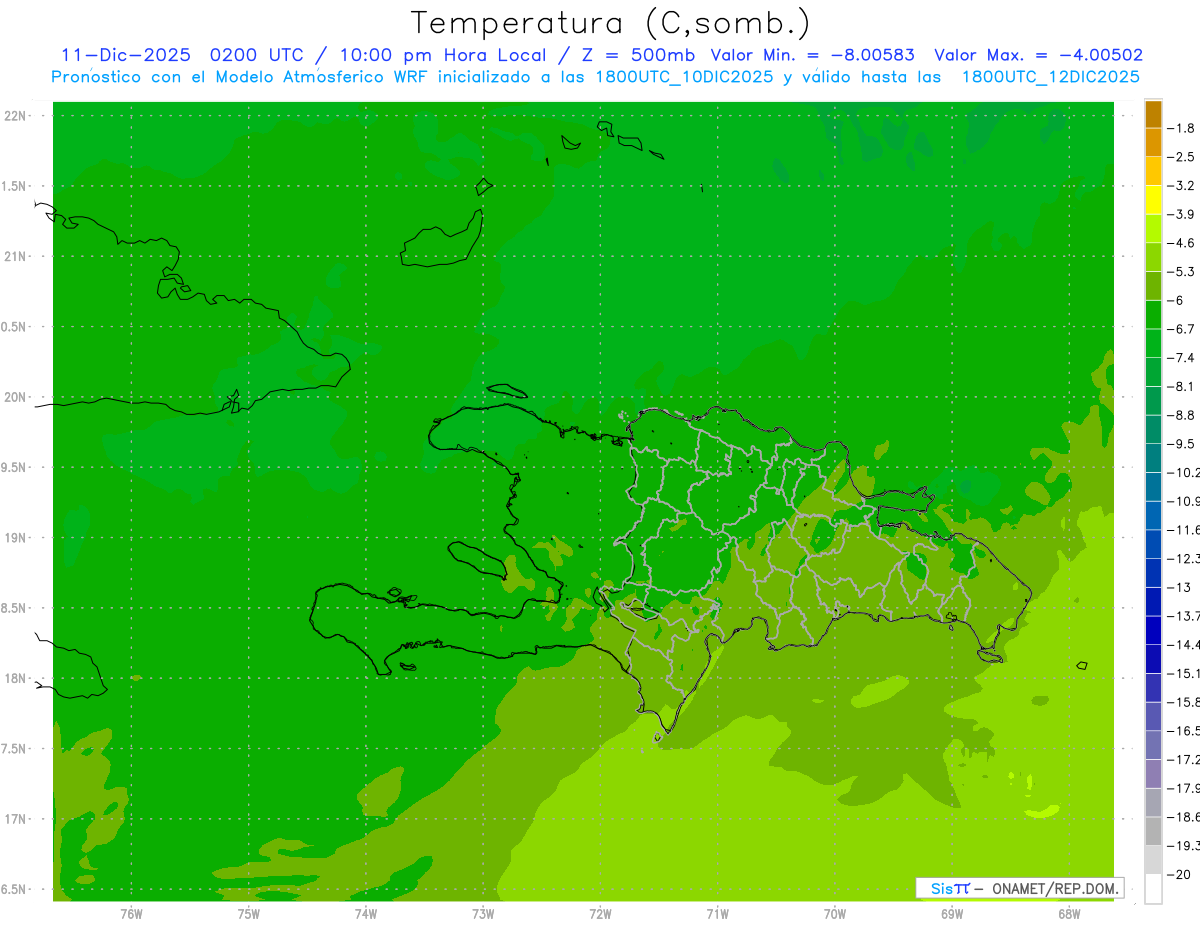The height and width of the screenshot is (927, 1200).
Task: Click the 22N latitude label
Action: [17, 116]
